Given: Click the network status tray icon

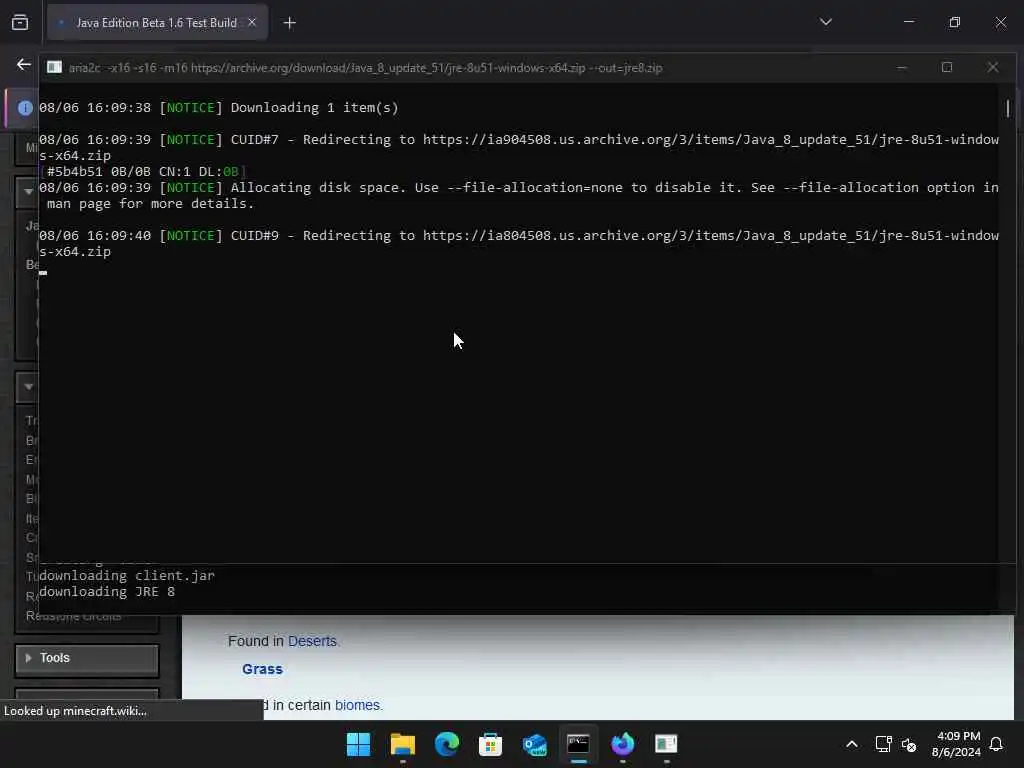Looking at the screenshot, I should [883, 744].
